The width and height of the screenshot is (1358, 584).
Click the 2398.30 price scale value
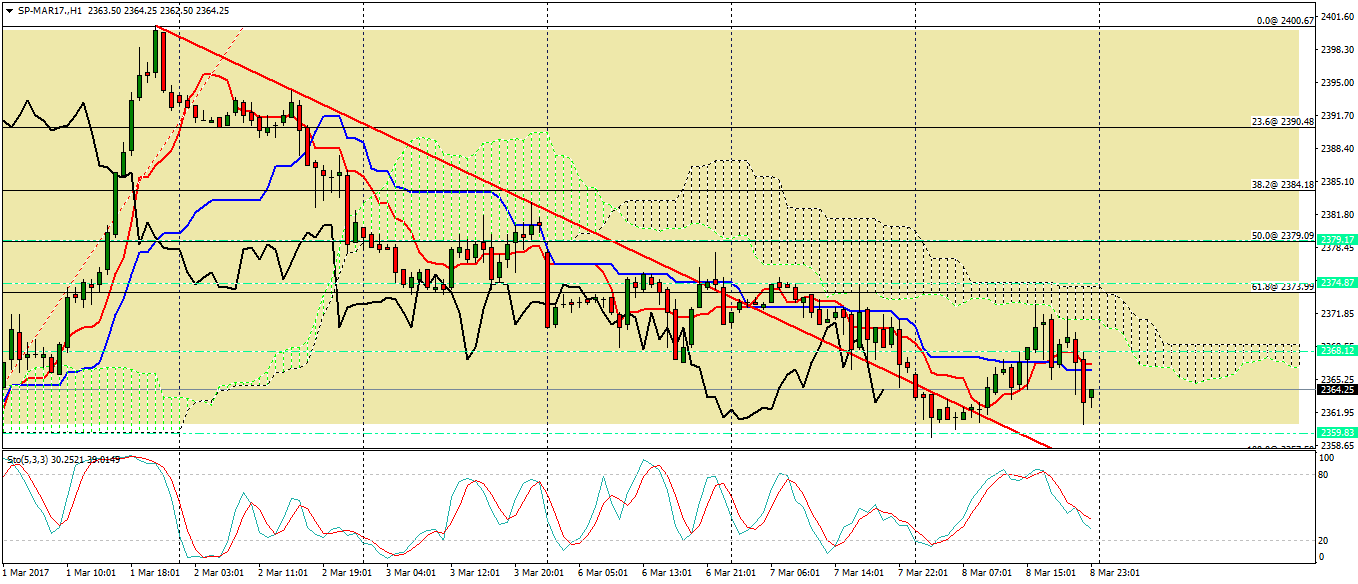point(1337,49)
